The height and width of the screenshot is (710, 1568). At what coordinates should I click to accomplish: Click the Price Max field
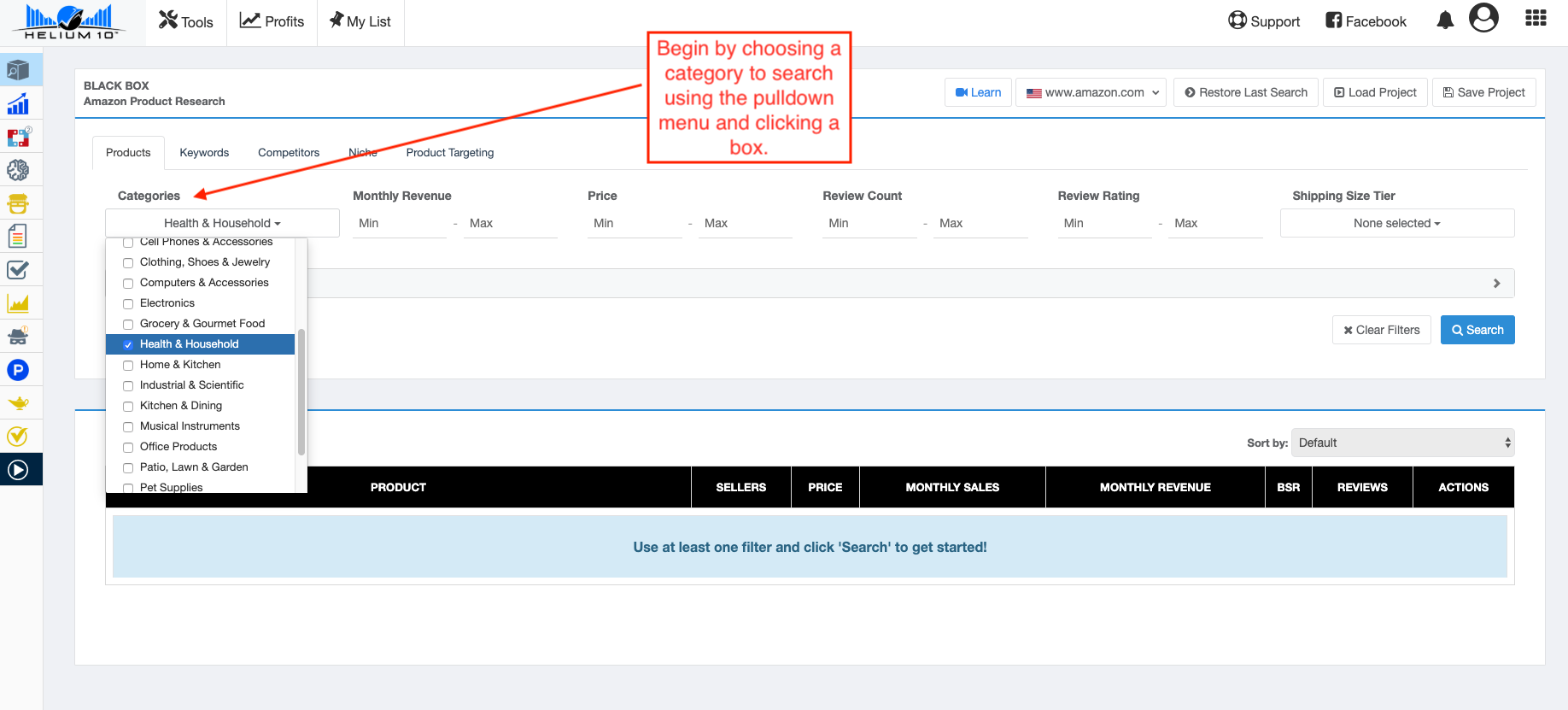pos(746,223)
